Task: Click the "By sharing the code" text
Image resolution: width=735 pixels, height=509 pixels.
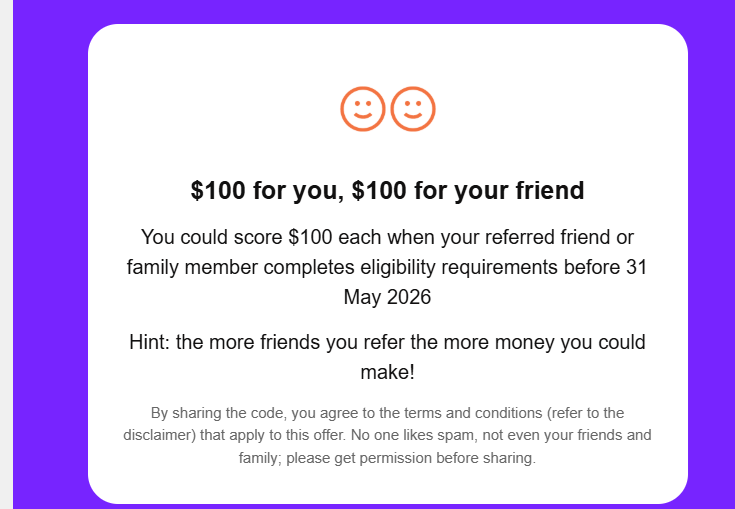Action: point(211,412)
